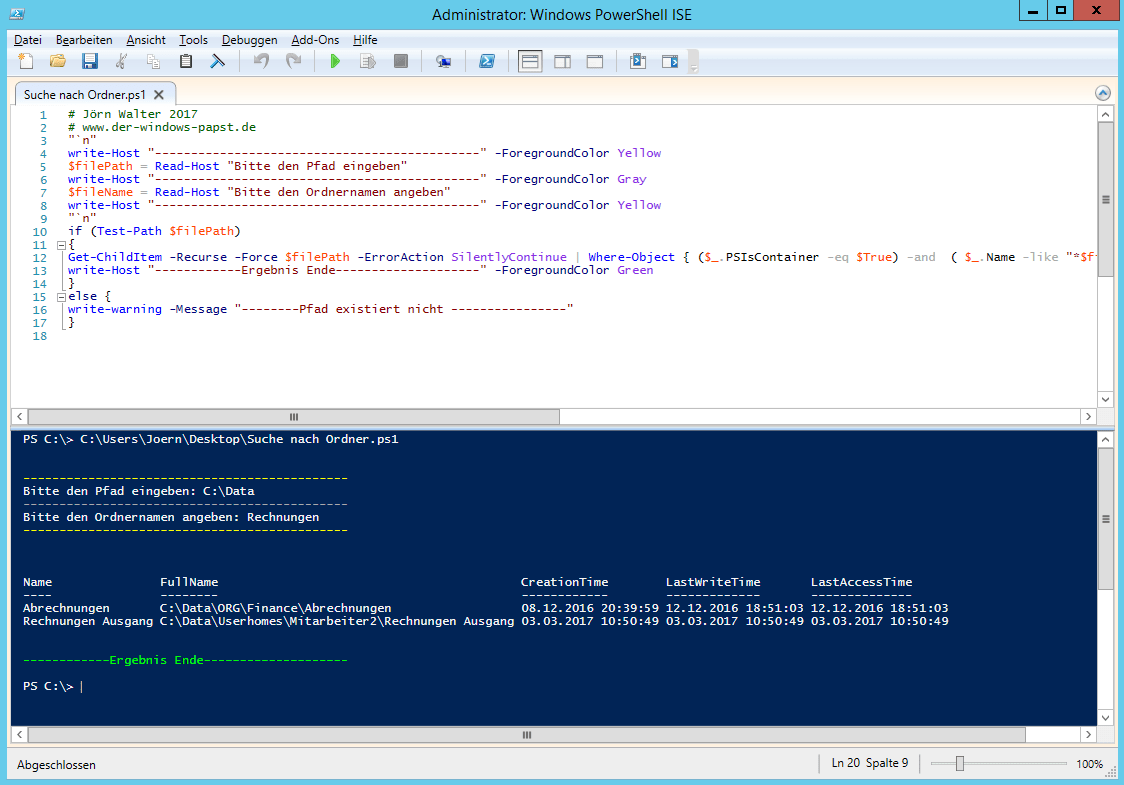The width and height of the screenshot is (1124, 785).
Task: Adjust the zoom slider in the status bar
Action: 960,764
